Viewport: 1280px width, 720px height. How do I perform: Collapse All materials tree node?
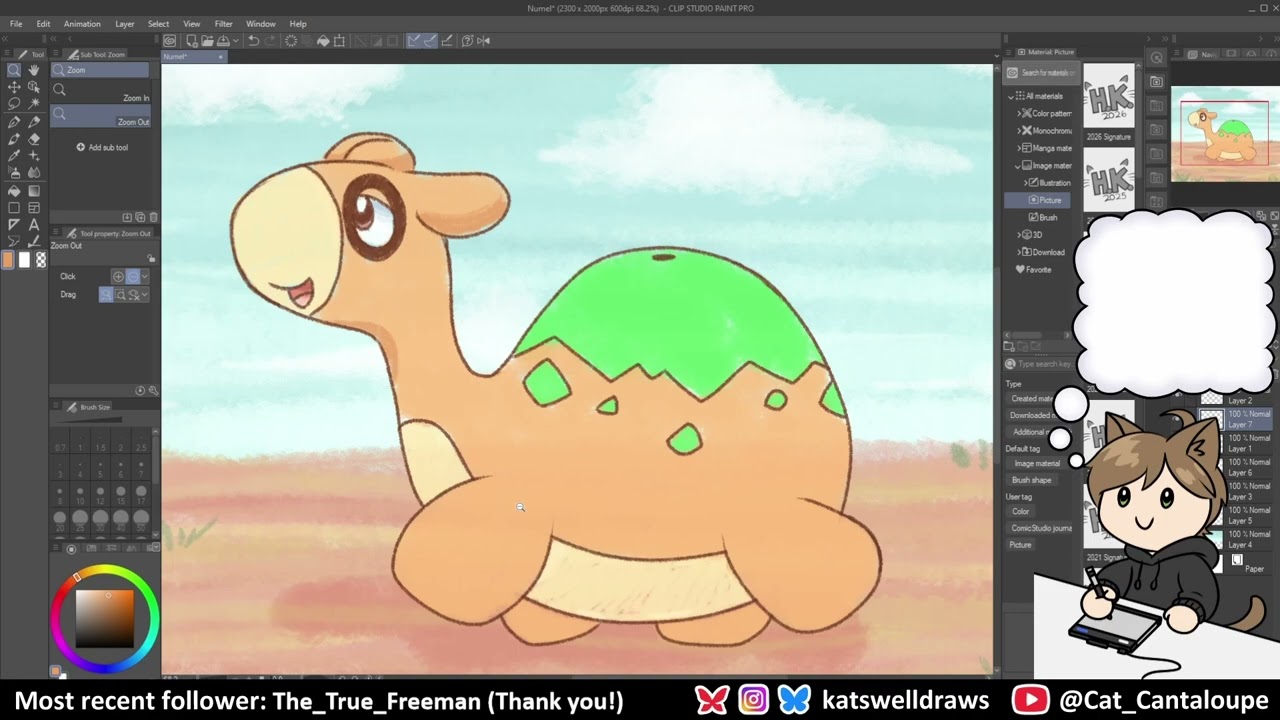(1011, 96)
